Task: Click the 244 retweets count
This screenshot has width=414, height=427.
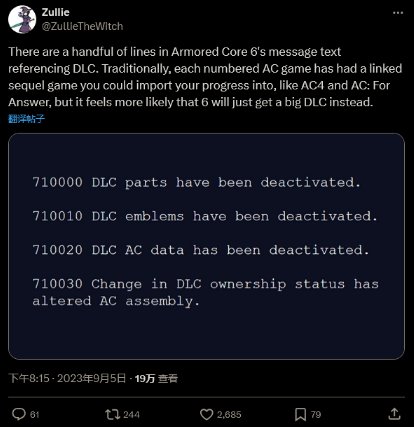Action: coord(131,415)
